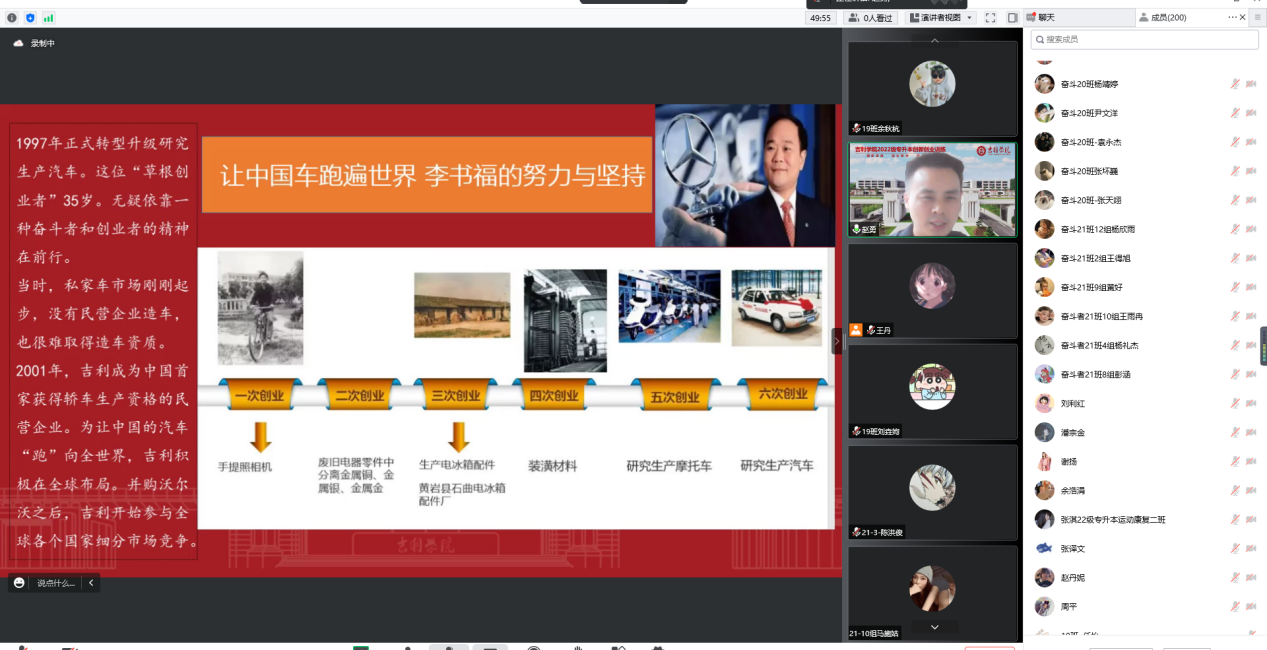
Task: Click camera-off icon of 谢扬
Action: (x=1251, y=462)
